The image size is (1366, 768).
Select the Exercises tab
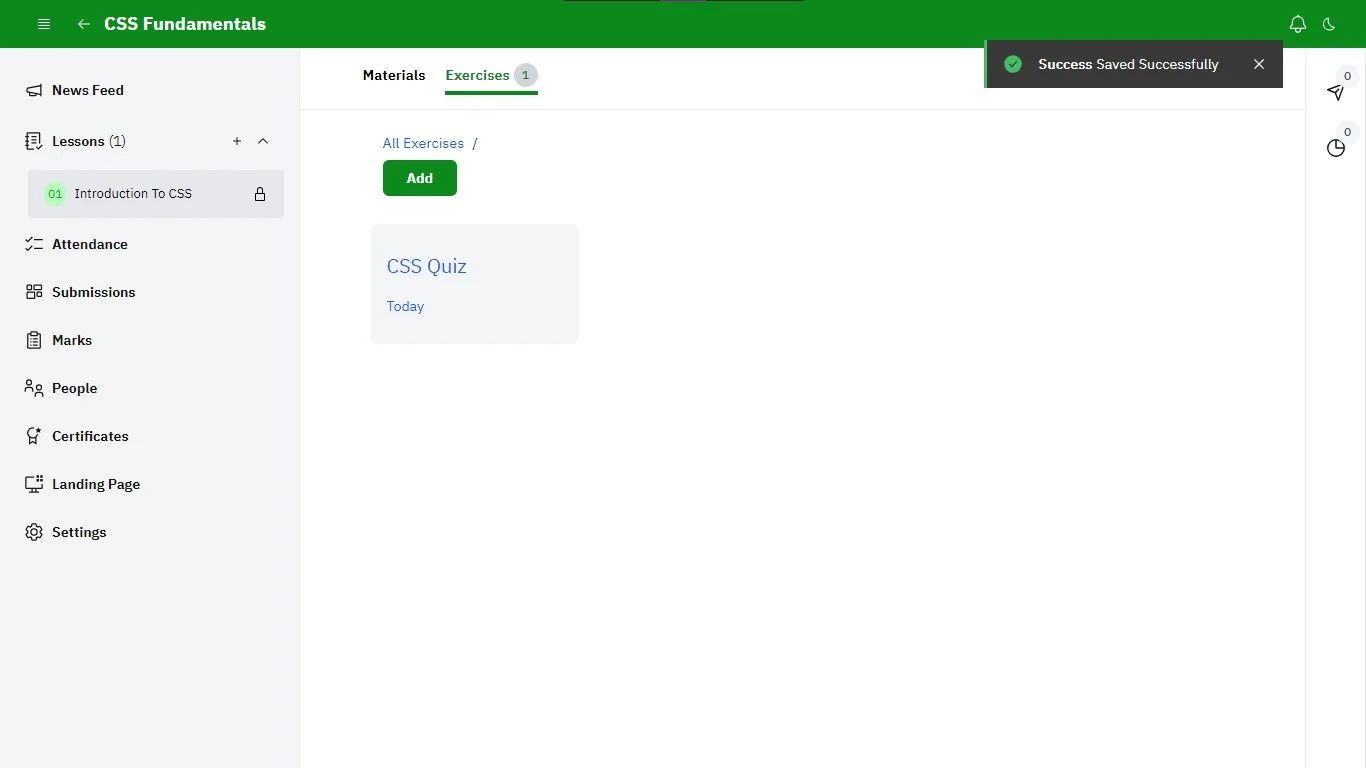[478, 75]
